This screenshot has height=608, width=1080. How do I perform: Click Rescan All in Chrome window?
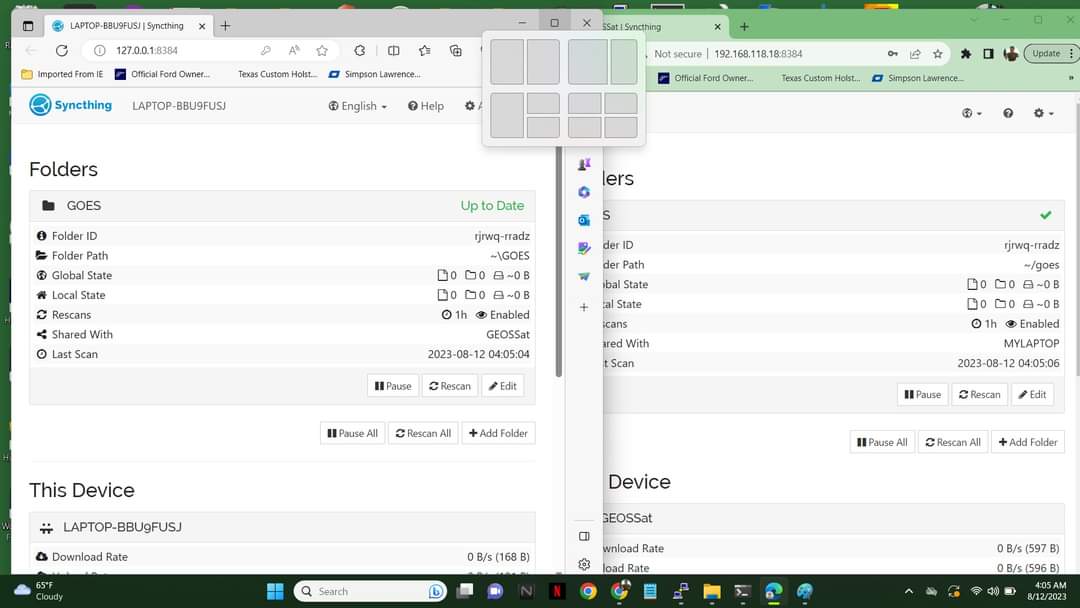tap(953, 442)
